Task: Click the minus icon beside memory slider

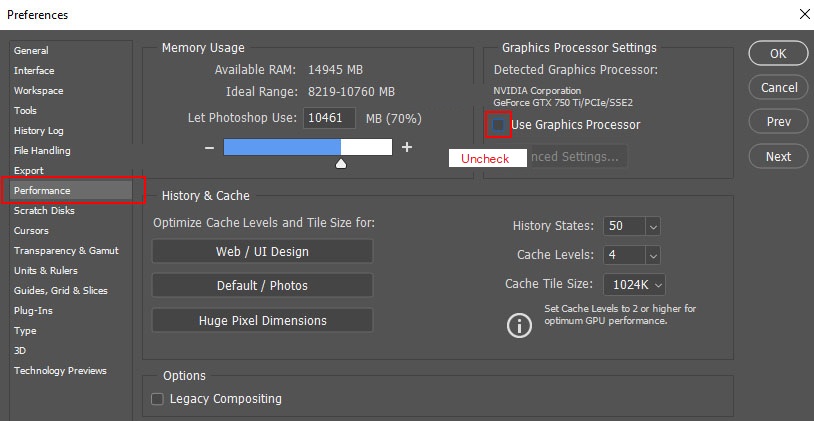Action: point(209,147)
